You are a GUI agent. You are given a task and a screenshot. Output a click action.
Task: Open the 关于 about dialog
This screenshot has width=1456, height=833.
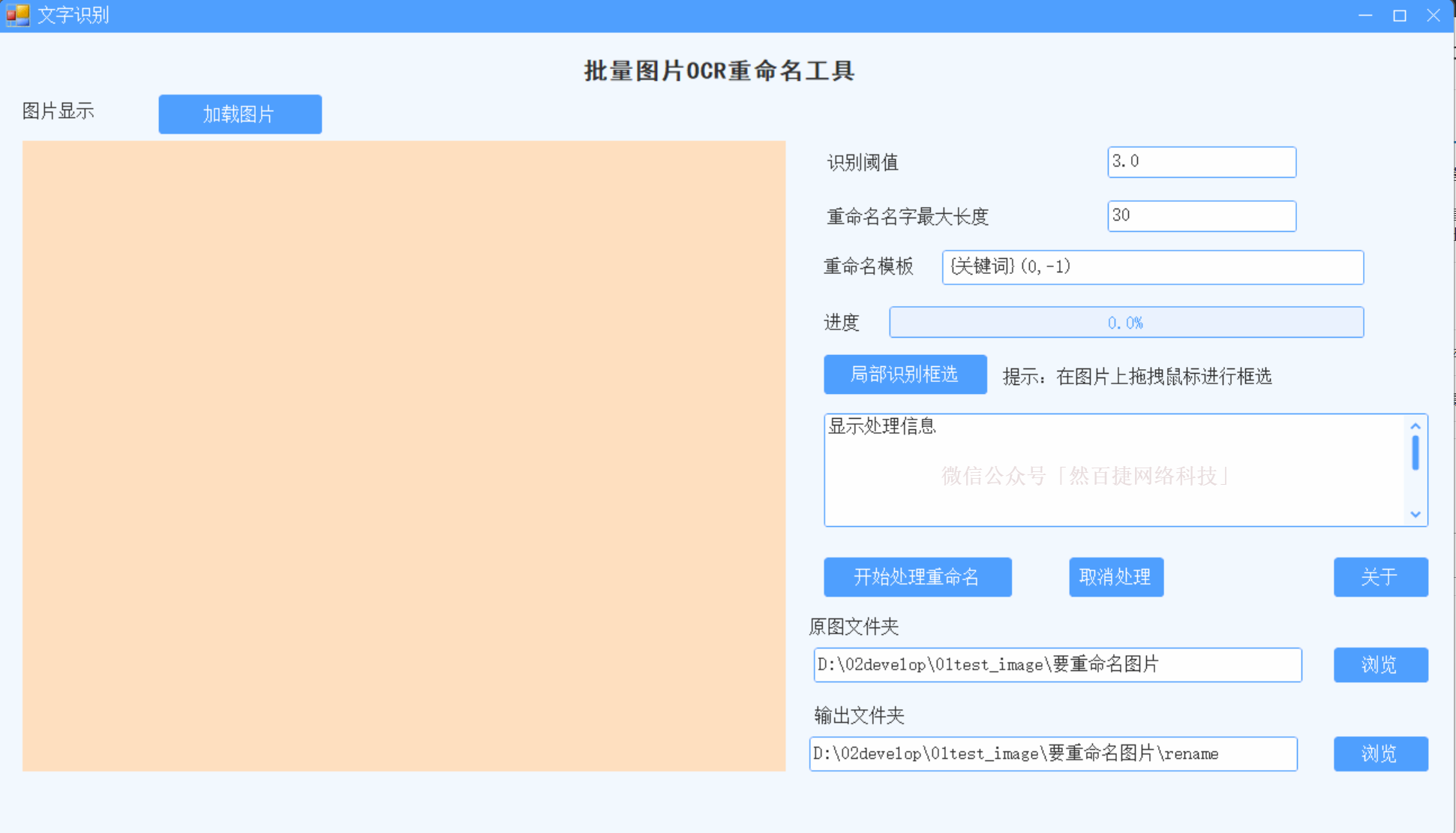1380,577
